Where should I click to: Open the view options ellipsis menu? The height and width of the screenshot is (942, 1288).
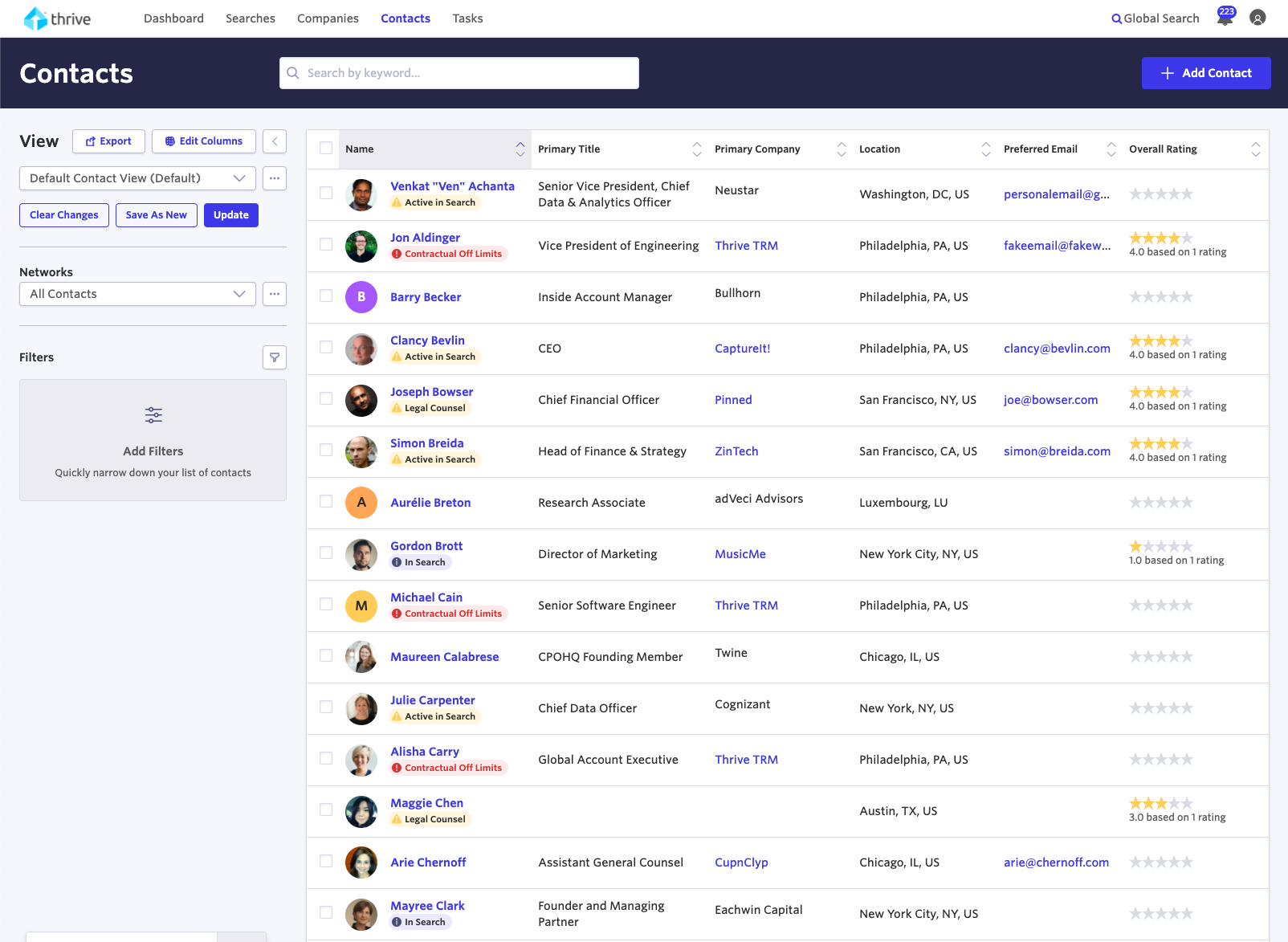coord(275,178)
